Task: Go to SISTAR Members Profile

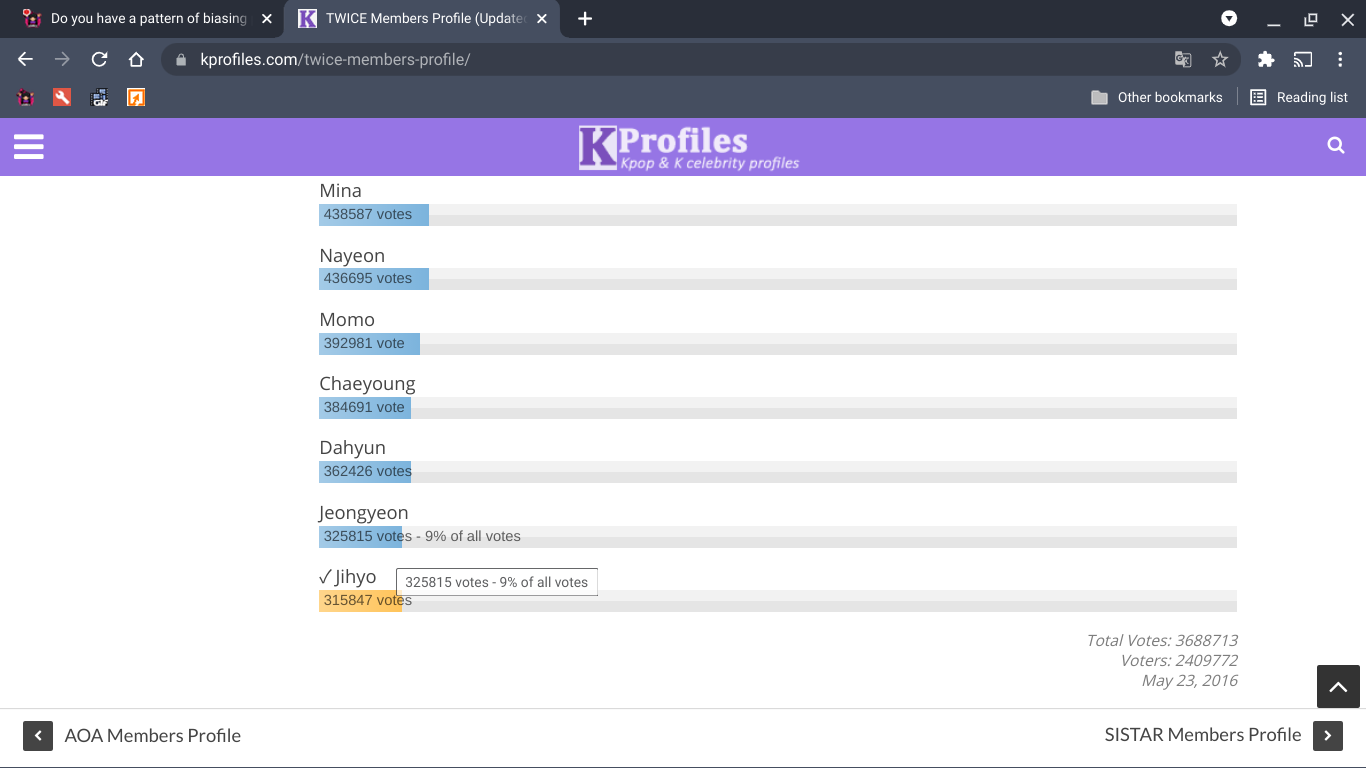Action: click(x=1223, y=735)
